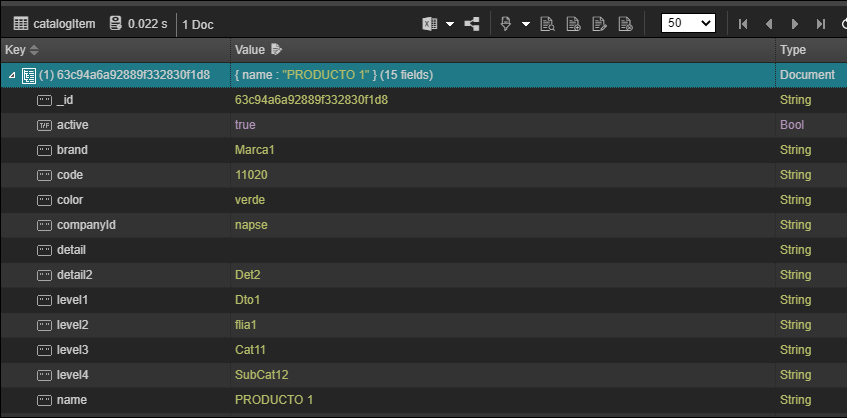Go to the first page
This screenshot has width=850, height=418.
pos(743,24)
